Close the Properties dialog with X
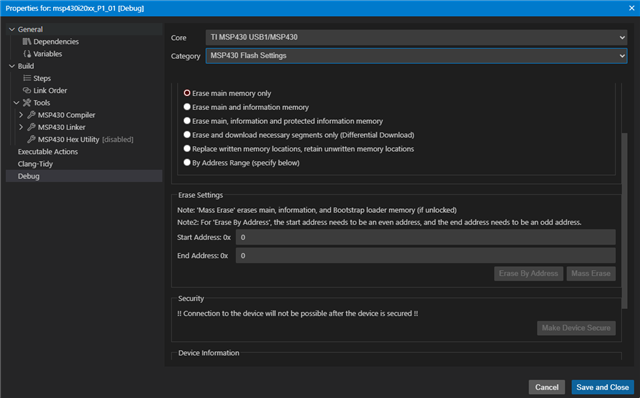This screenshot has height=398, width=640. click(631, 8)
